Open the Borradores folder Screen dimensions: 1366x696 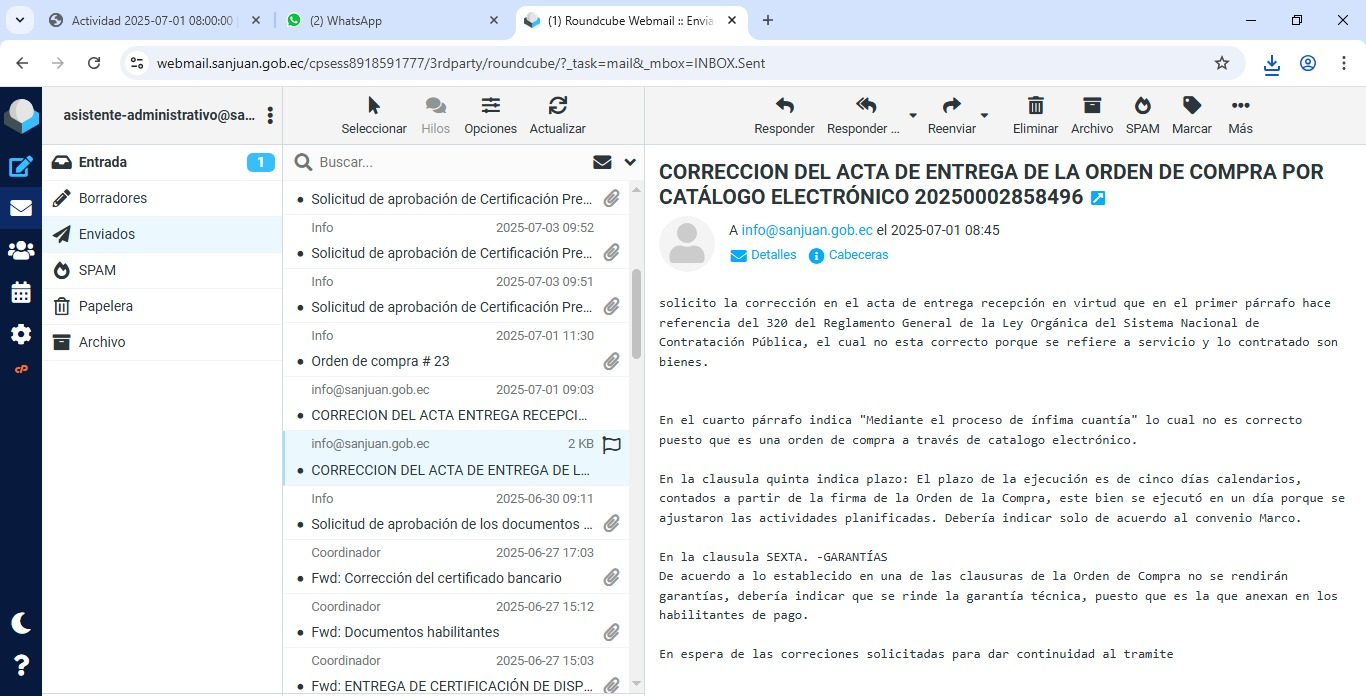113,198
